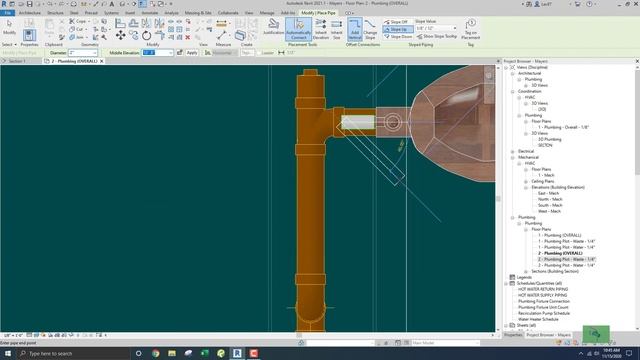This screenshot has width=640, height=360.
Task: Open the File menu tab
Action: [x=7, y=13]
